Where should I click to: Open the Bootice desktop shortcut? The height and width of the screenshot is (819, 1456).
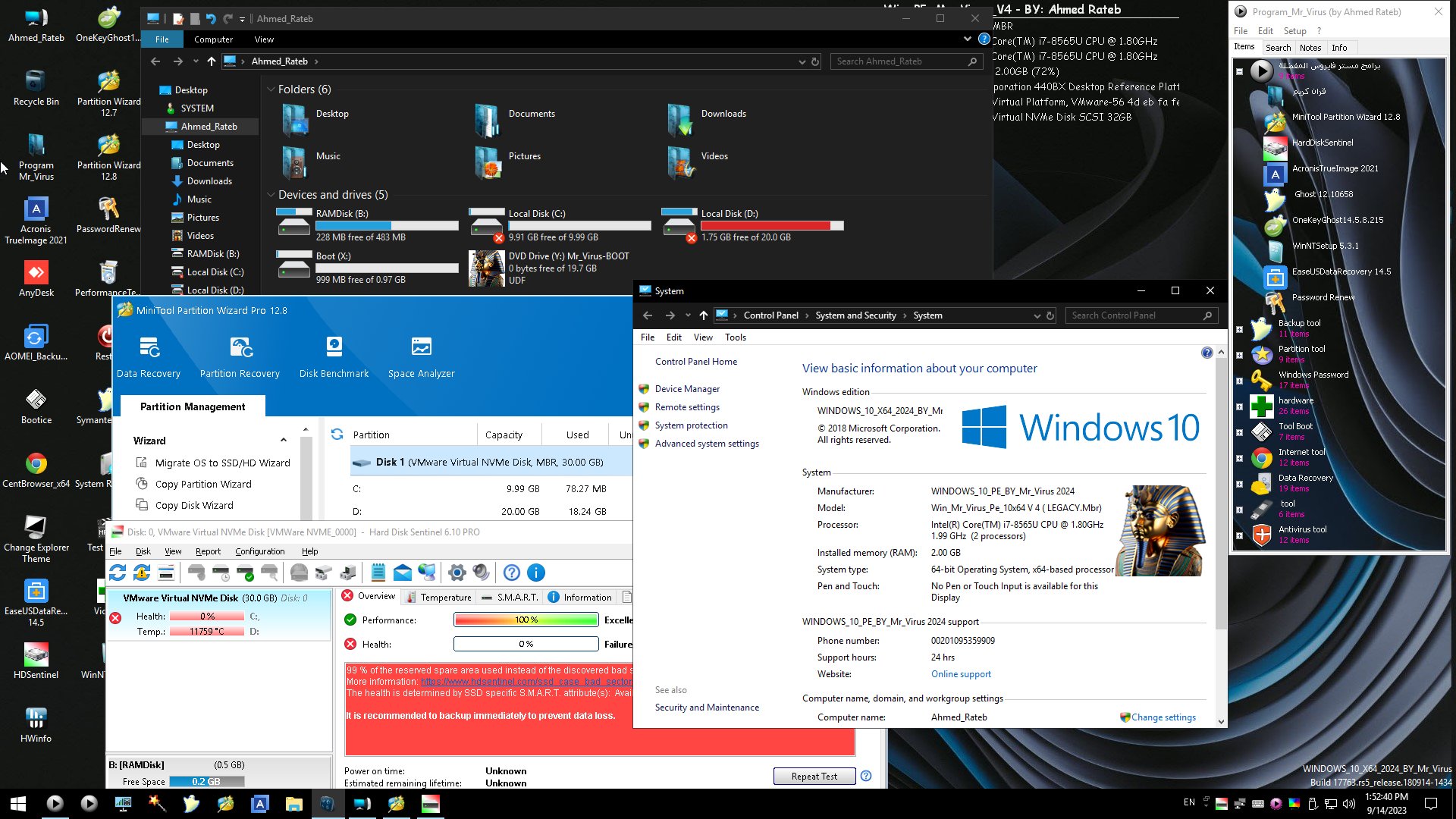coord(36,406)
